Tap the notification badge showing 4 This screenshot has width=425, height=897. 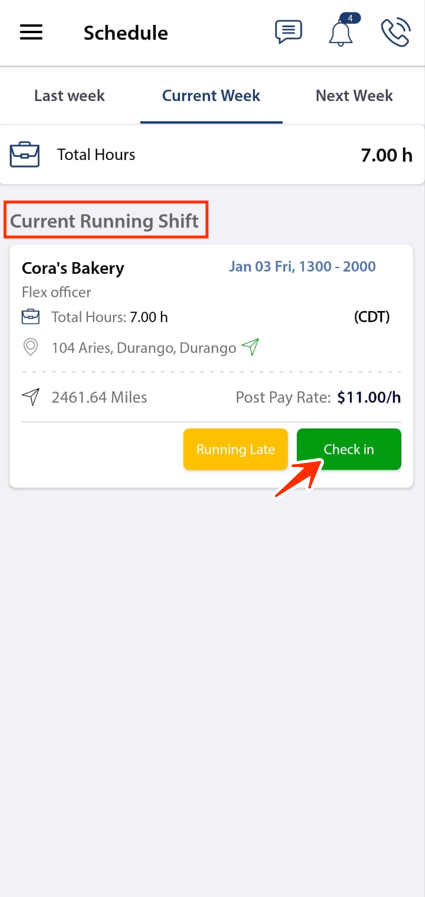click(x=350, y=18)
